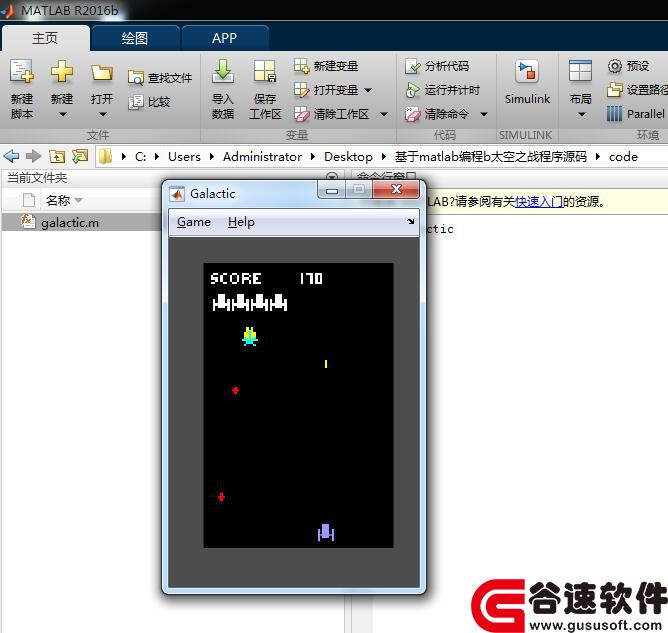668x633 pixels.
Task: Open the Game menu in Galactic
Action: point(194,222)
